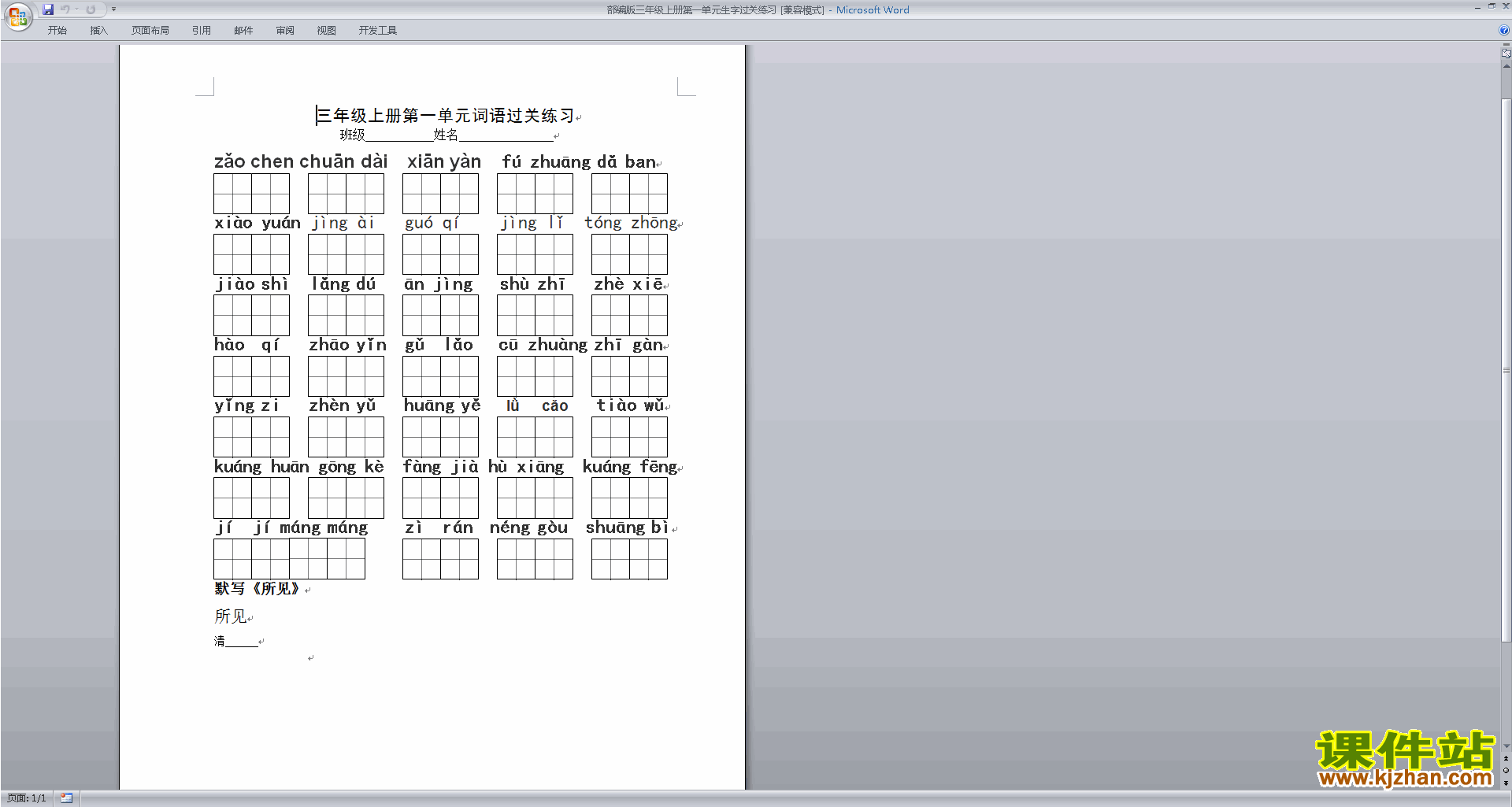Screen dimensions: 1512x807
Task: Click the pinyin text tóng zhōng
Action: (x=631, y=223)
